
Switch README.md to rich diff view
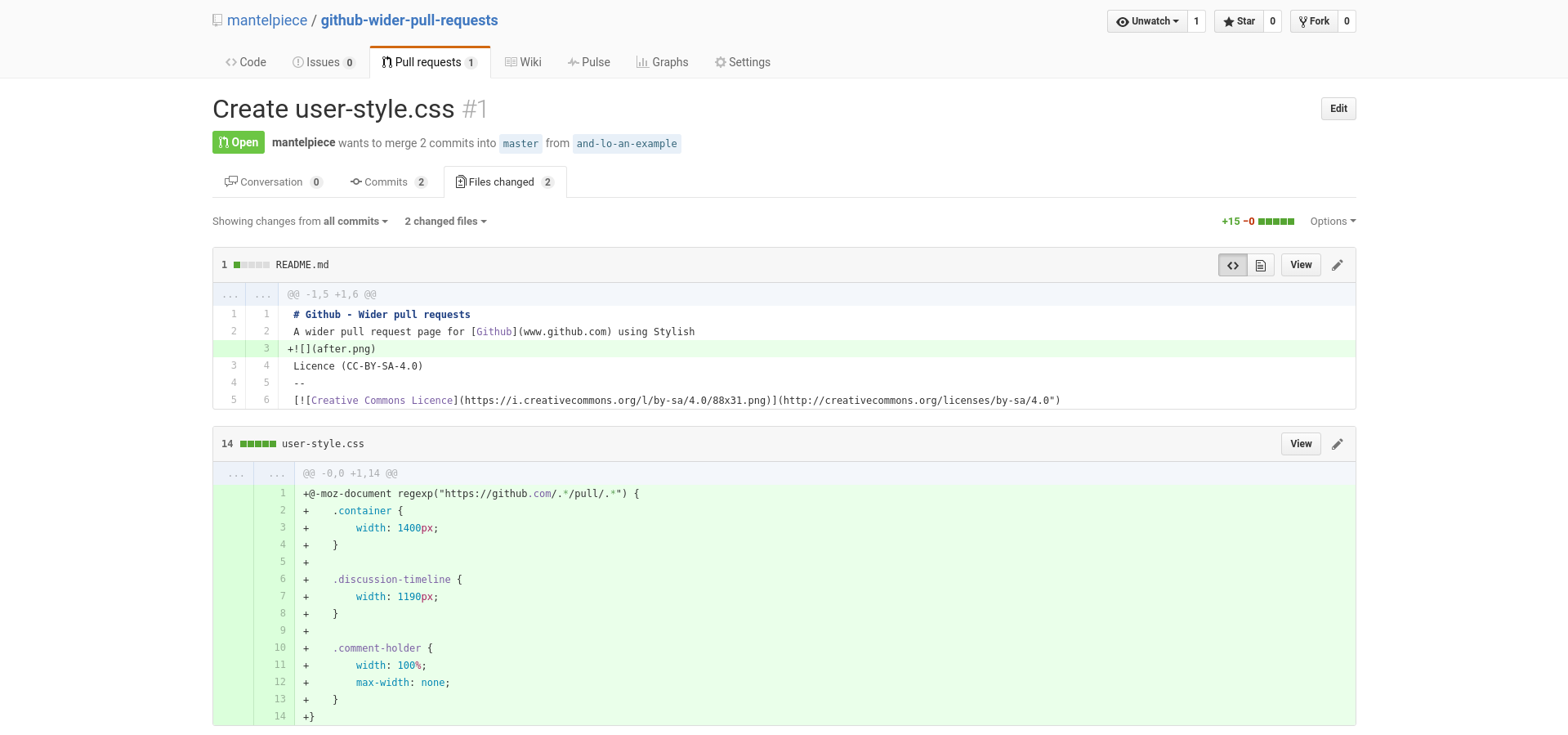1261,265
